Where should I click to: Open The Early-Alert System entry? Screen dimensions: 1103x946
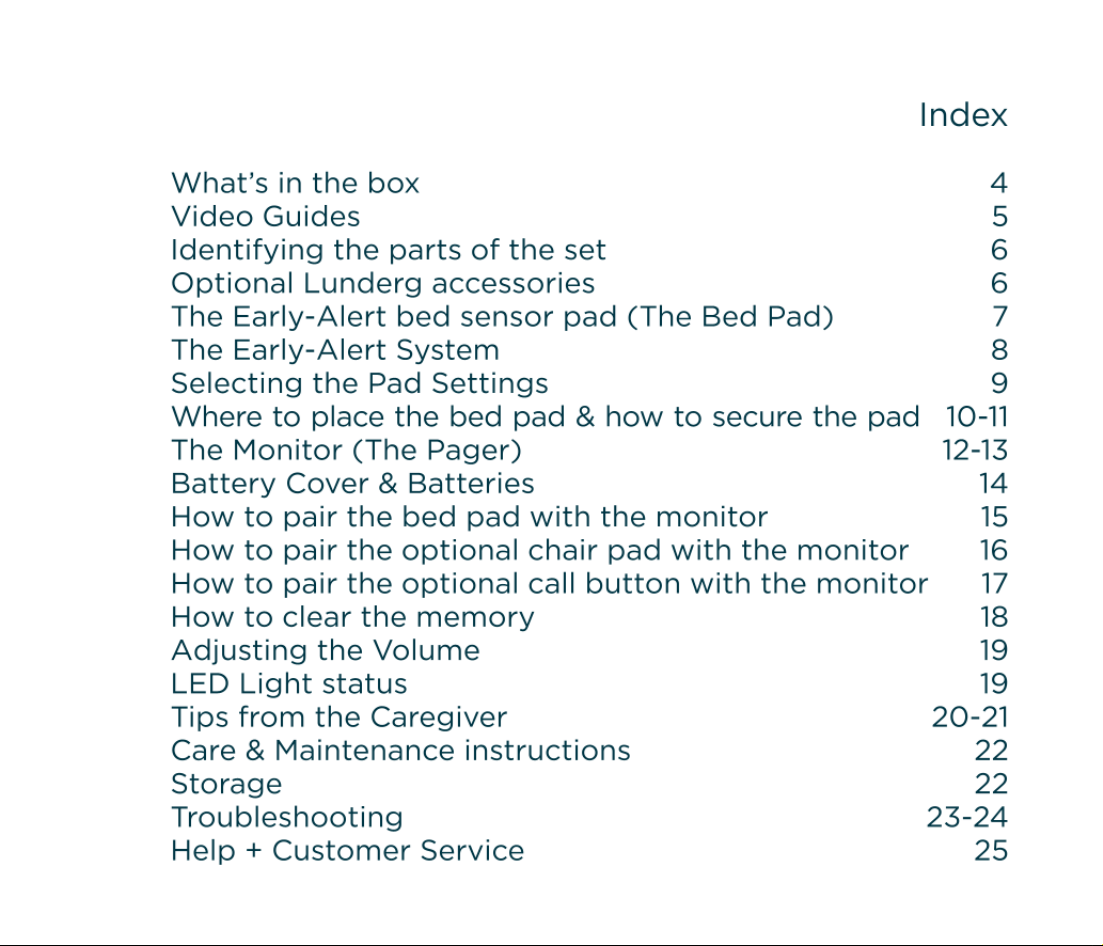tap(335, 350)
